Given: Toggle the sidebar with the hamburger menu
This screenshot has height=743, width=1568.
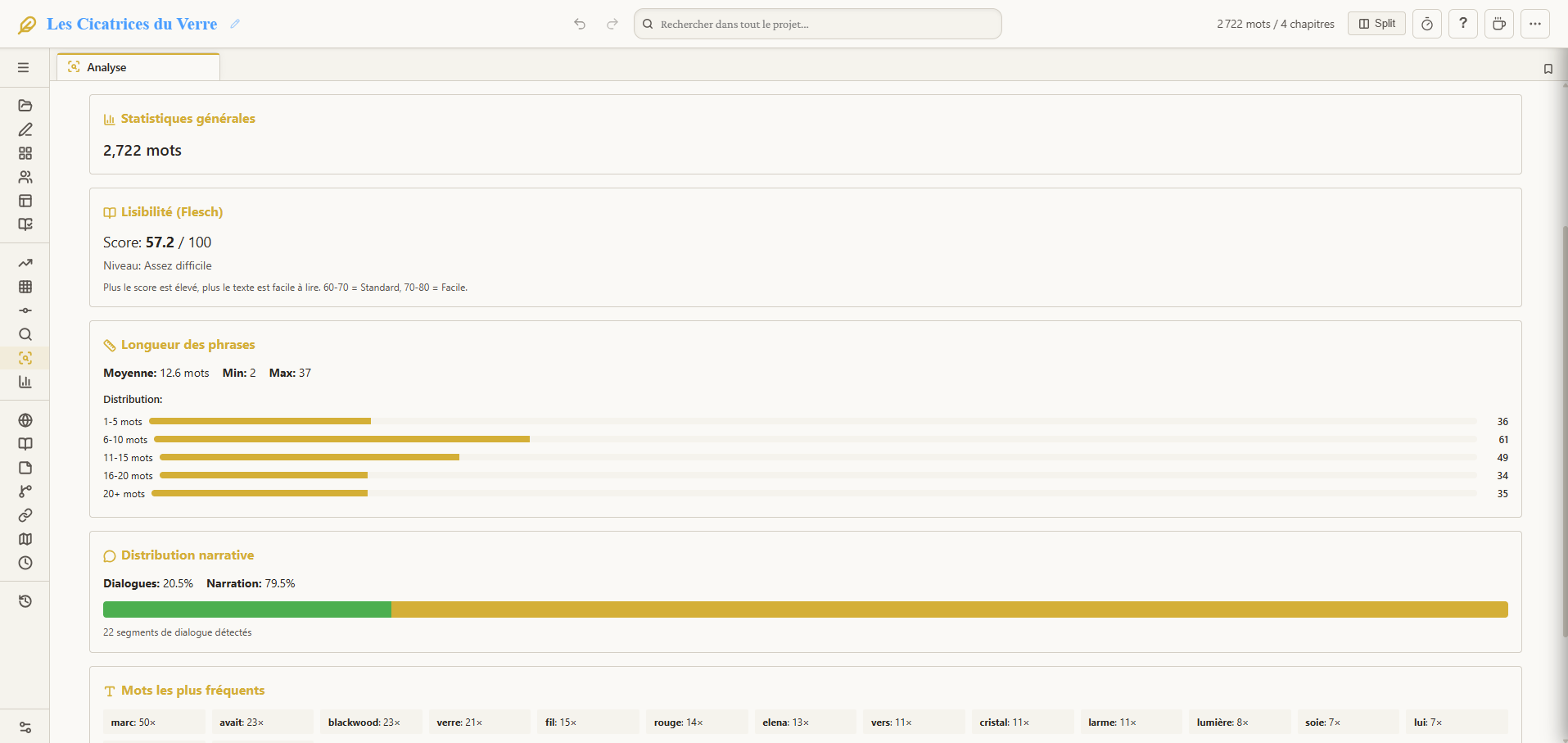Looking at the screenshot, I should [24, 68].
